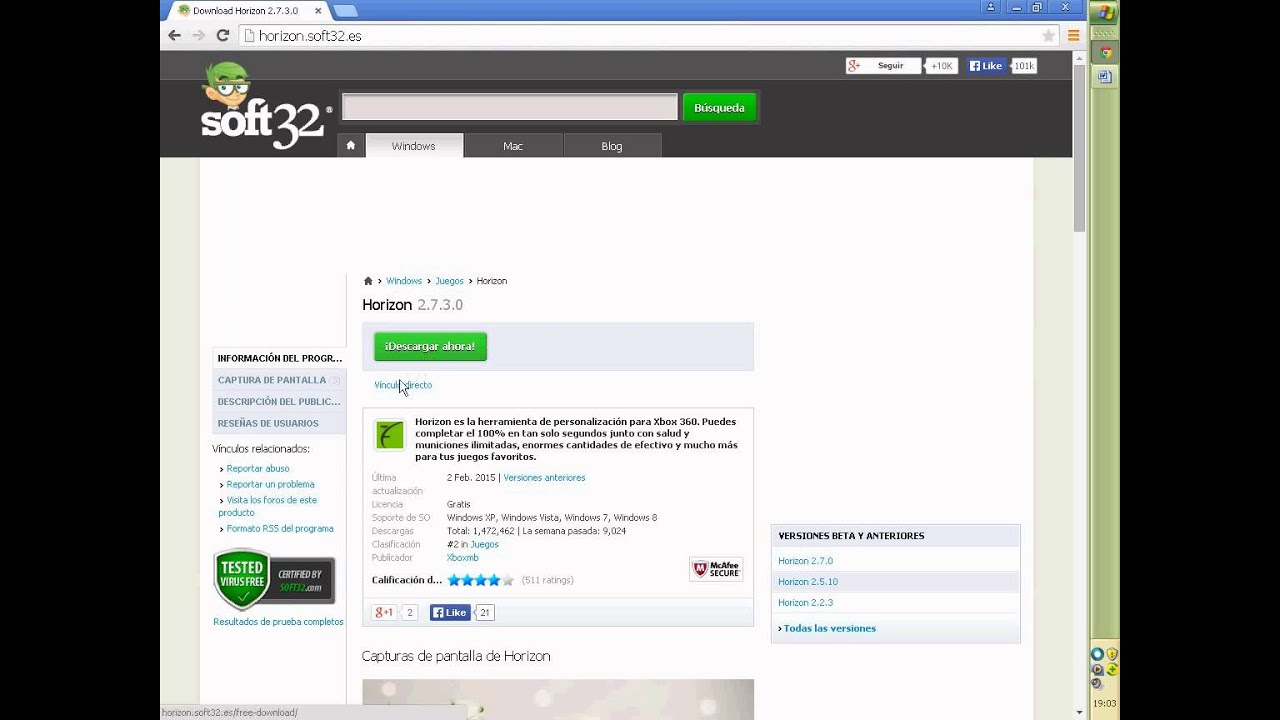Reload the page with the refresh icon
1280x720 pixels.
point(223,35)
